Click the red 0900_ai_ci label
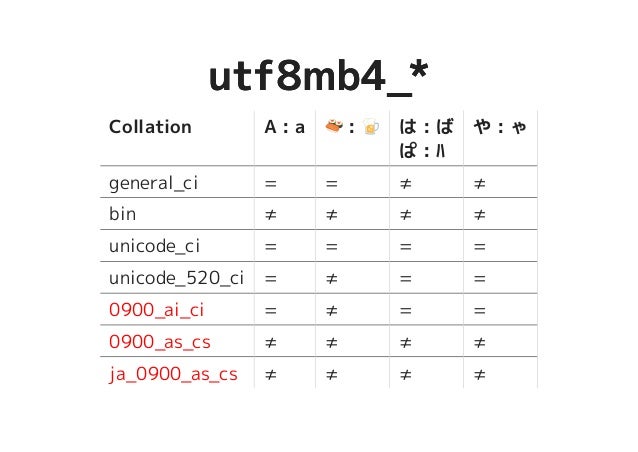This screenshot has width=638, height=452. point(156,310)
